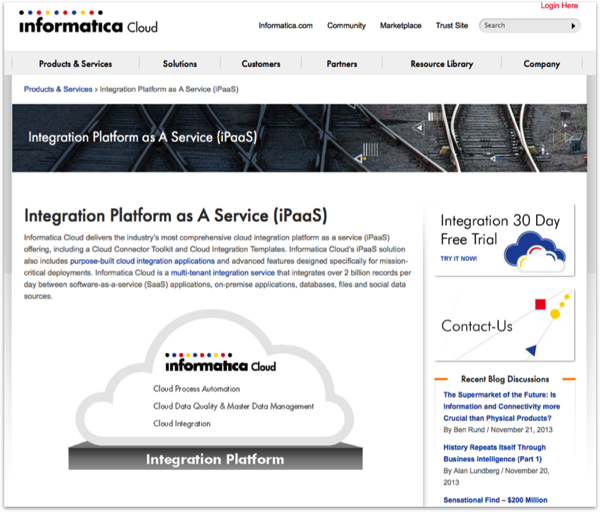Click Recent Blog Discussions heading
Viewport: 600px width, 512px height.
pyautogui.click(x=505, y=379)
